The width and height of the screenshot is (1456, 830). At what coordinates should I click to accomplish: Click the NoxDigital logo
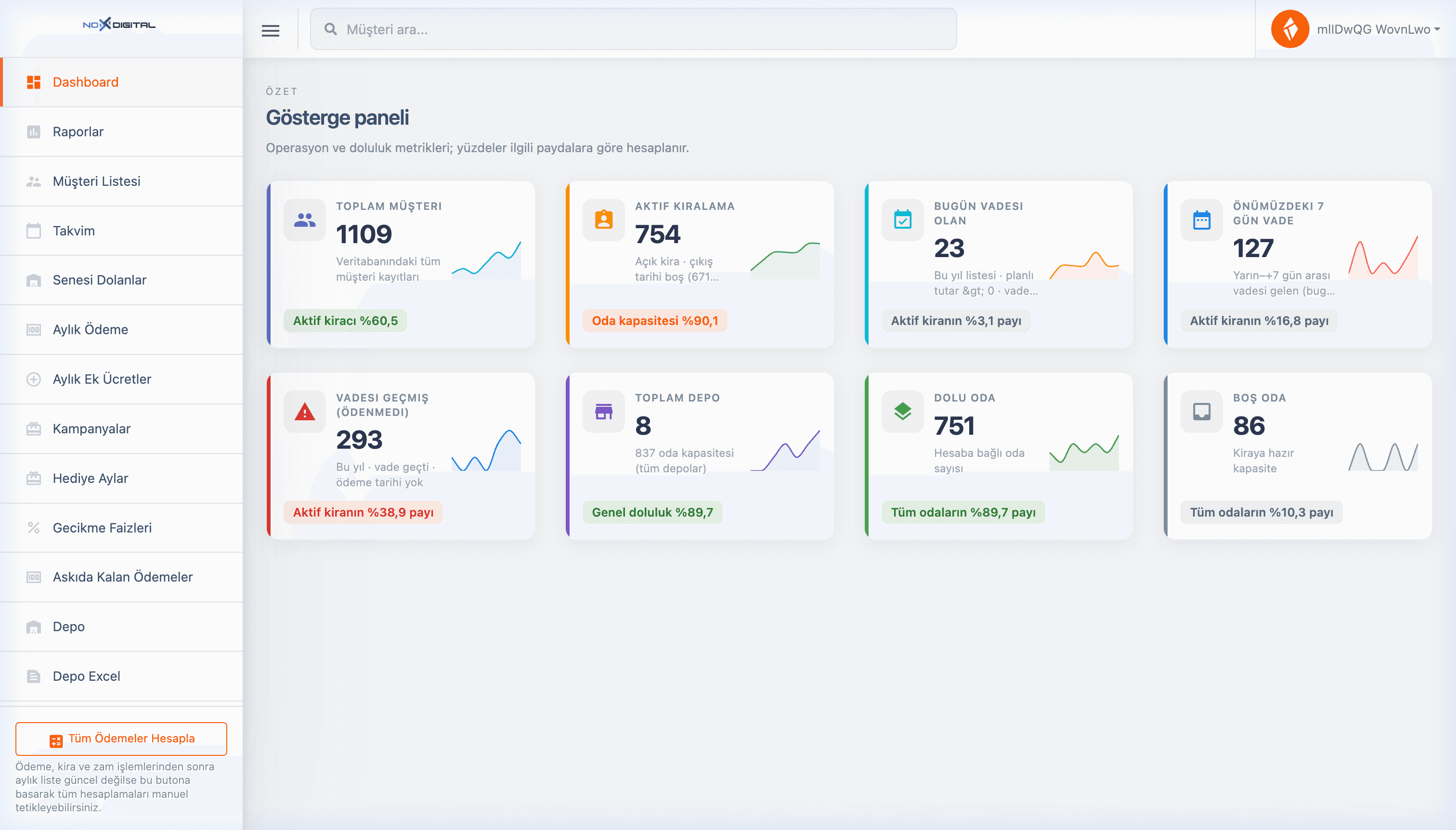119,25
